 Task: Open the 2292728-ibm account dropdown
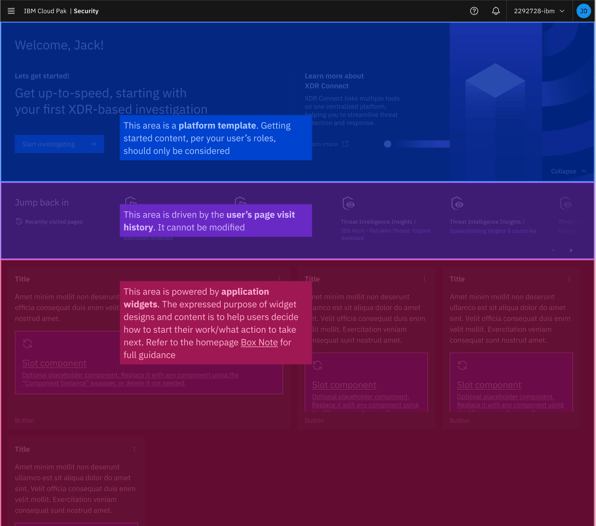point(539,11)
